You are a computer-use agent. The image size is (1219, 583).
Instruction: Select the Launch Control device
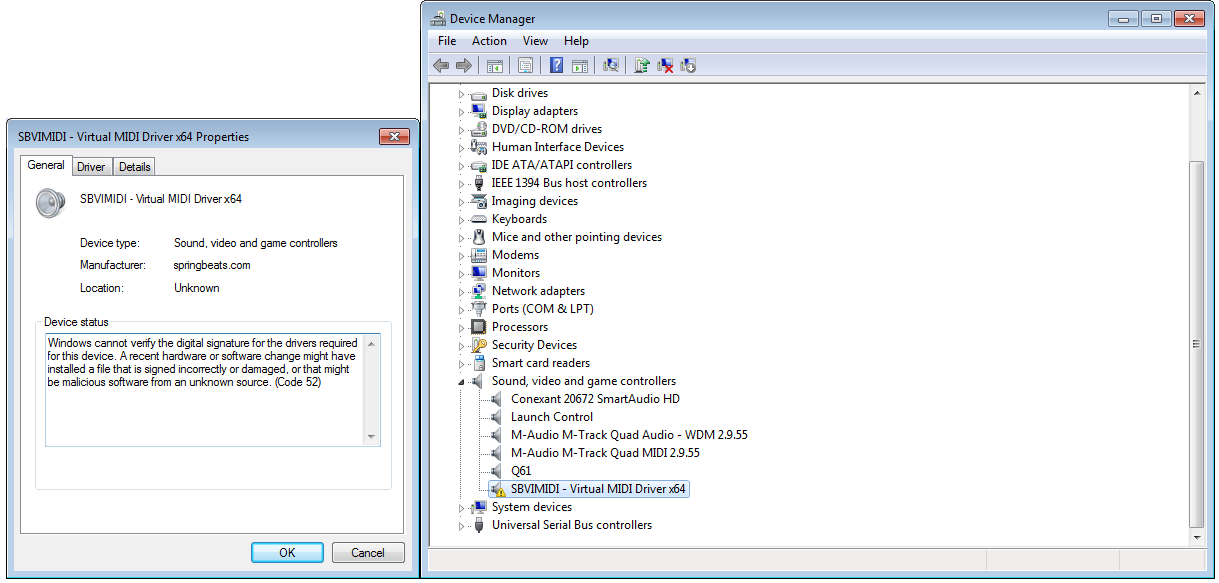click(x=552, y=417)
